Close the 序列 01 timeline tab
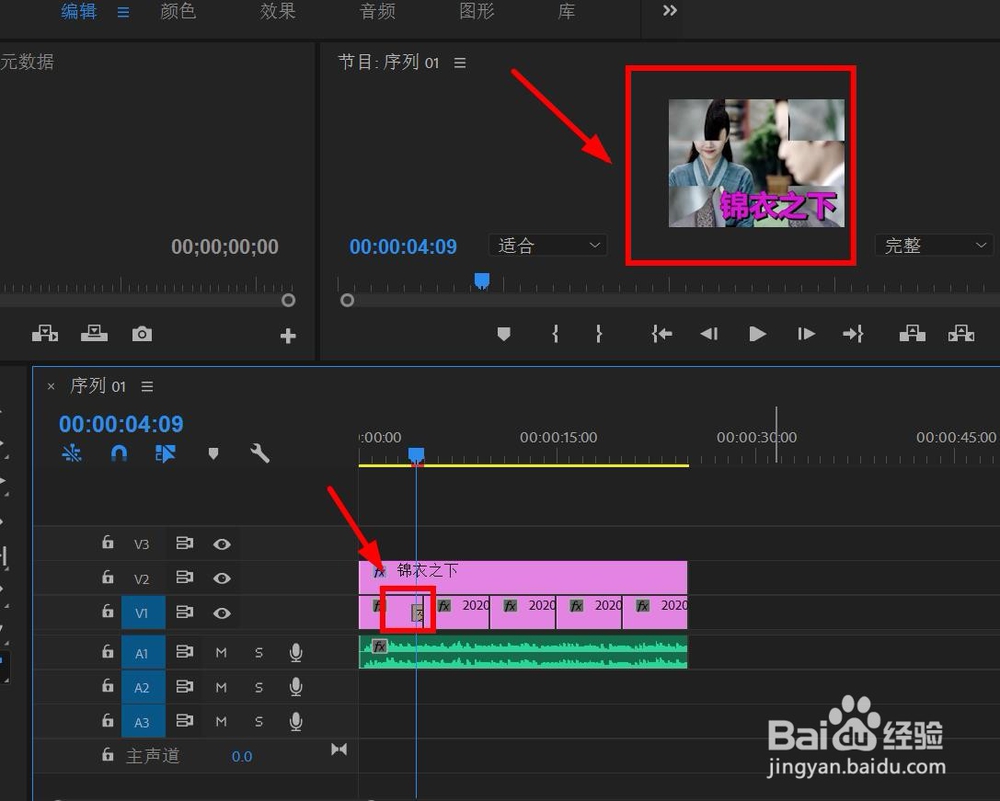 [51, 386]
